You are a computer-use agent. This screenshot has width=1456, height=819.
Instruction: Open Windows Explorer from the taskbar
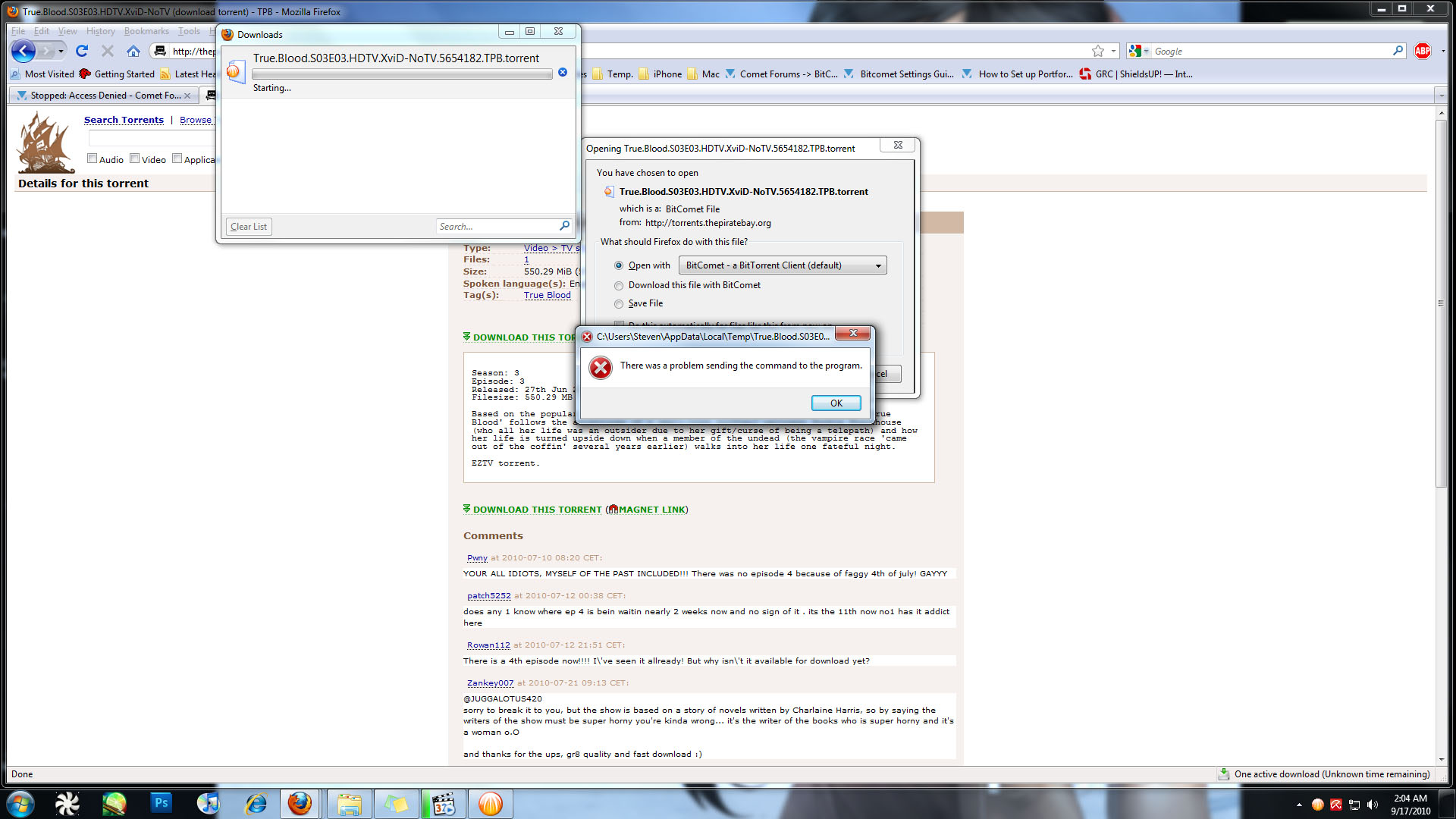pyautogui.click(x=349, y=803)
